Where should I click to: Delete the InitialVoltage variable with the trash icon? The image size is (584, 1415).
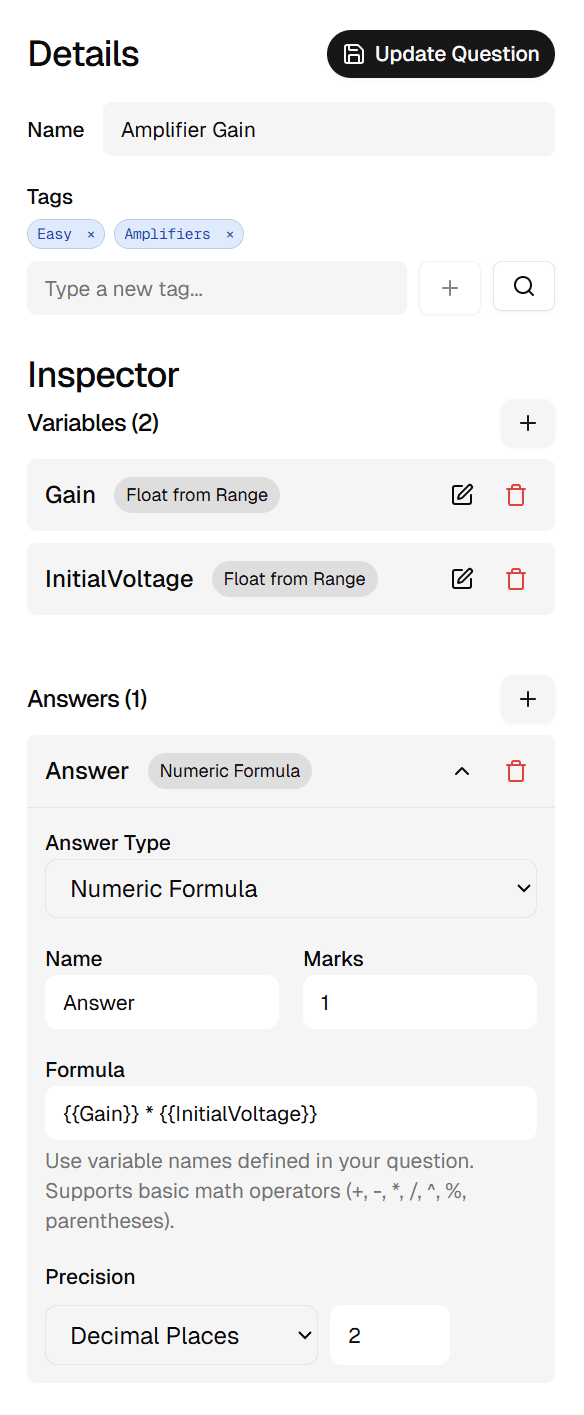tap(516, 578)
